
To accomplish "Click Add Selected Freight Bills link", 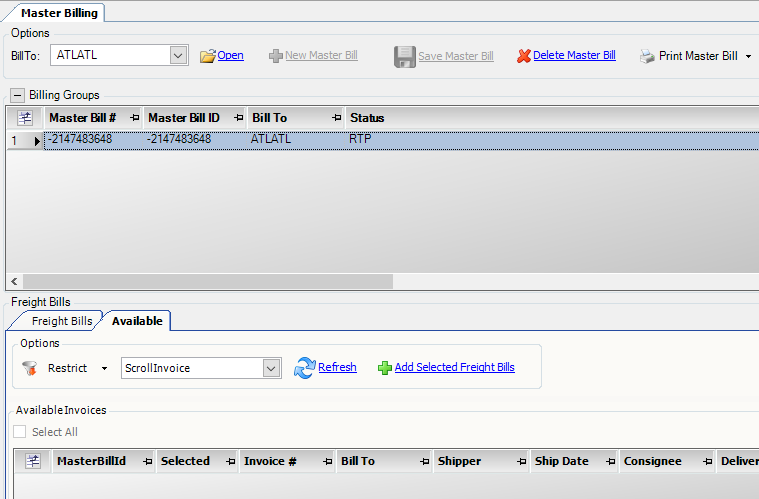I will tap(455, 367).
